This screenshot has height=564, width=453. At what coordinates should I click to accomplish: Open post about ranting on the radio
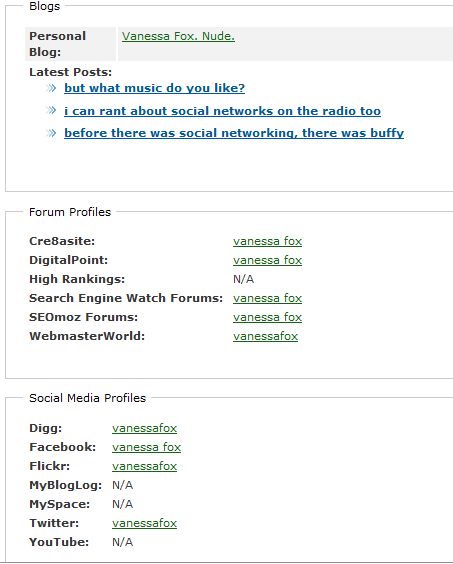222,111
